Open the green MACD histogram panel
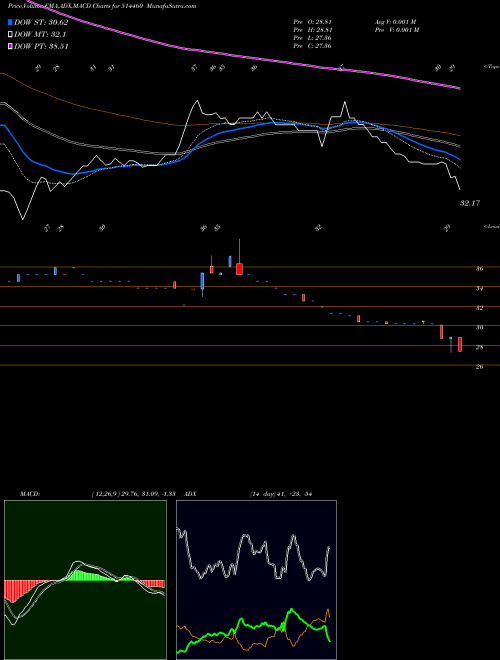This screenshot has width=500, height=660. click(85, 580)
